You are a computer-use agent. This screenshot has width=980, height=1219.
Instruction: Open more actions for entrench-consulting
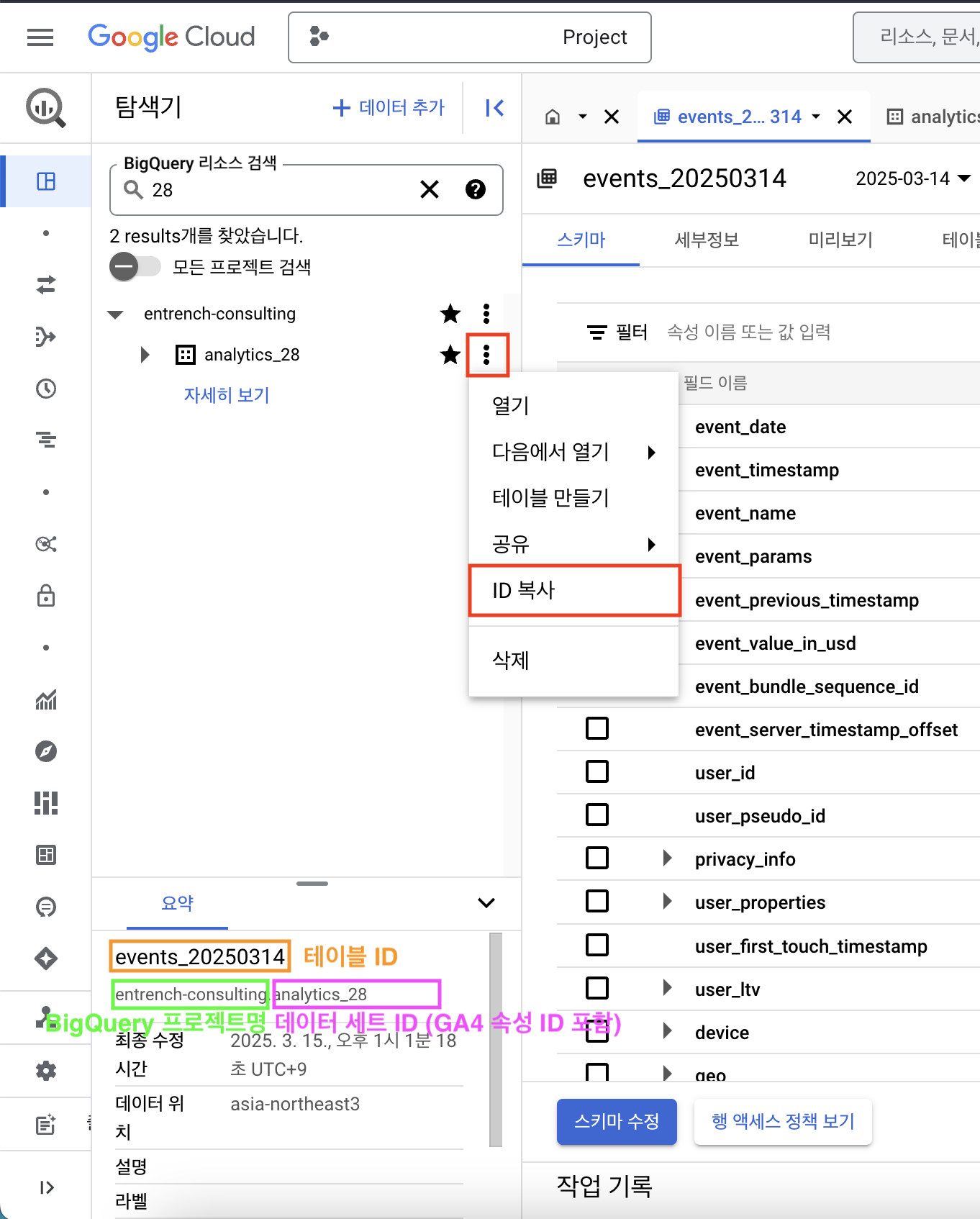[x=486, y=314]
